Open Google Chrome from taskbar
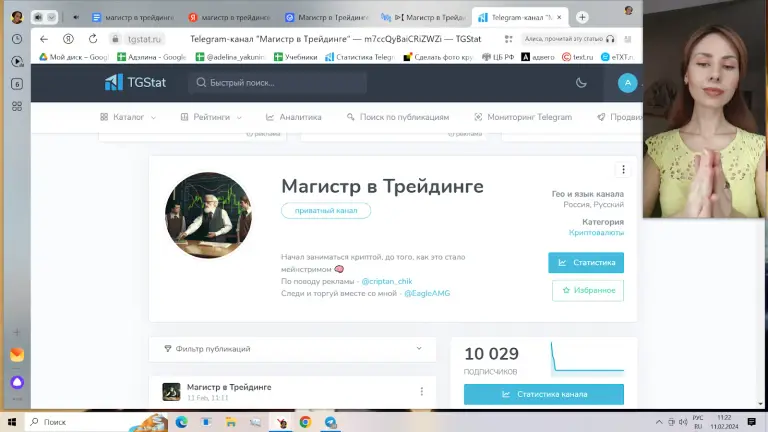The width and height of the screenshot is (768, 432). (305, 422)
